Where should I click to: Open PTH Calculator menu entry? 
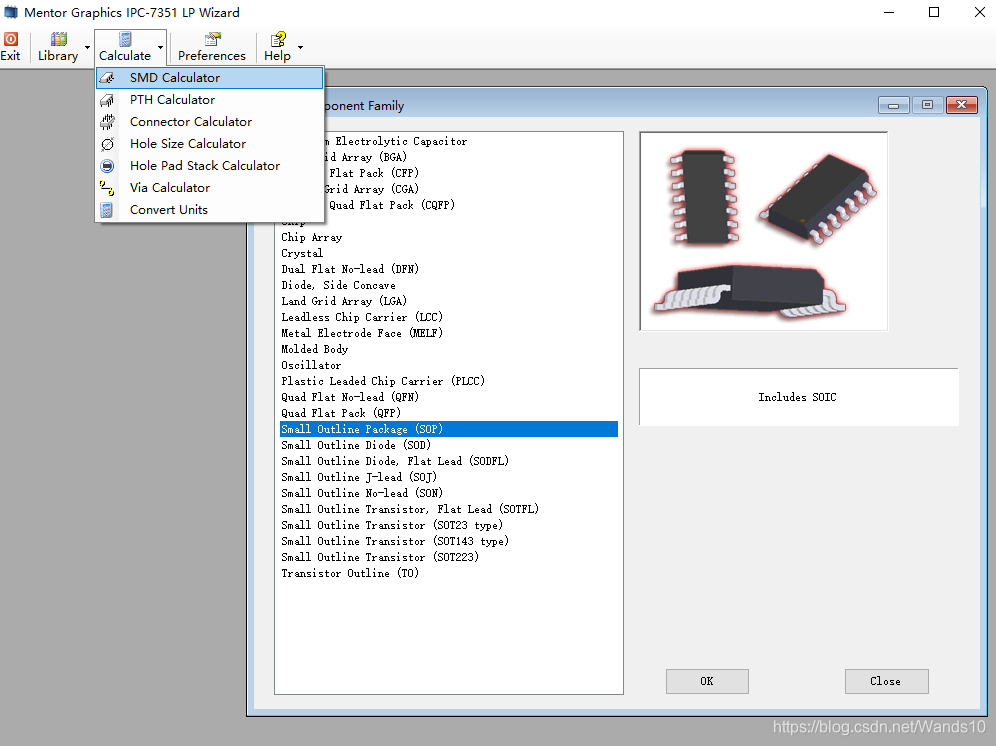172,100
